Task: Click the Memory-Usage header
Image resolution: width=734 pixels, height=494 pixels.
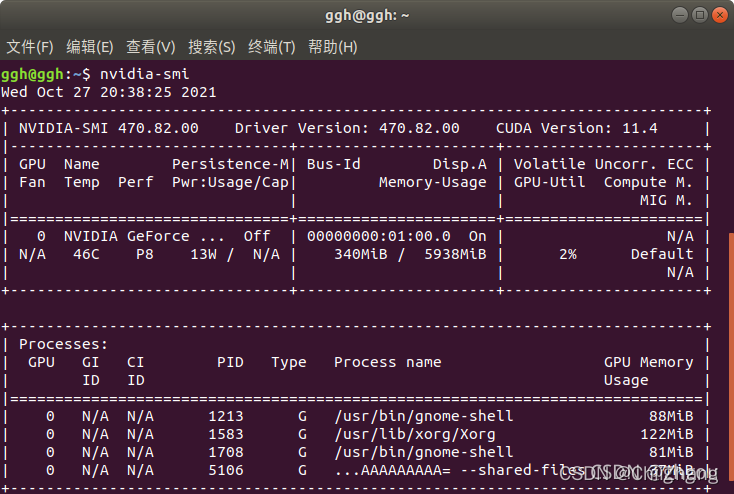Action: coord(433,182)
